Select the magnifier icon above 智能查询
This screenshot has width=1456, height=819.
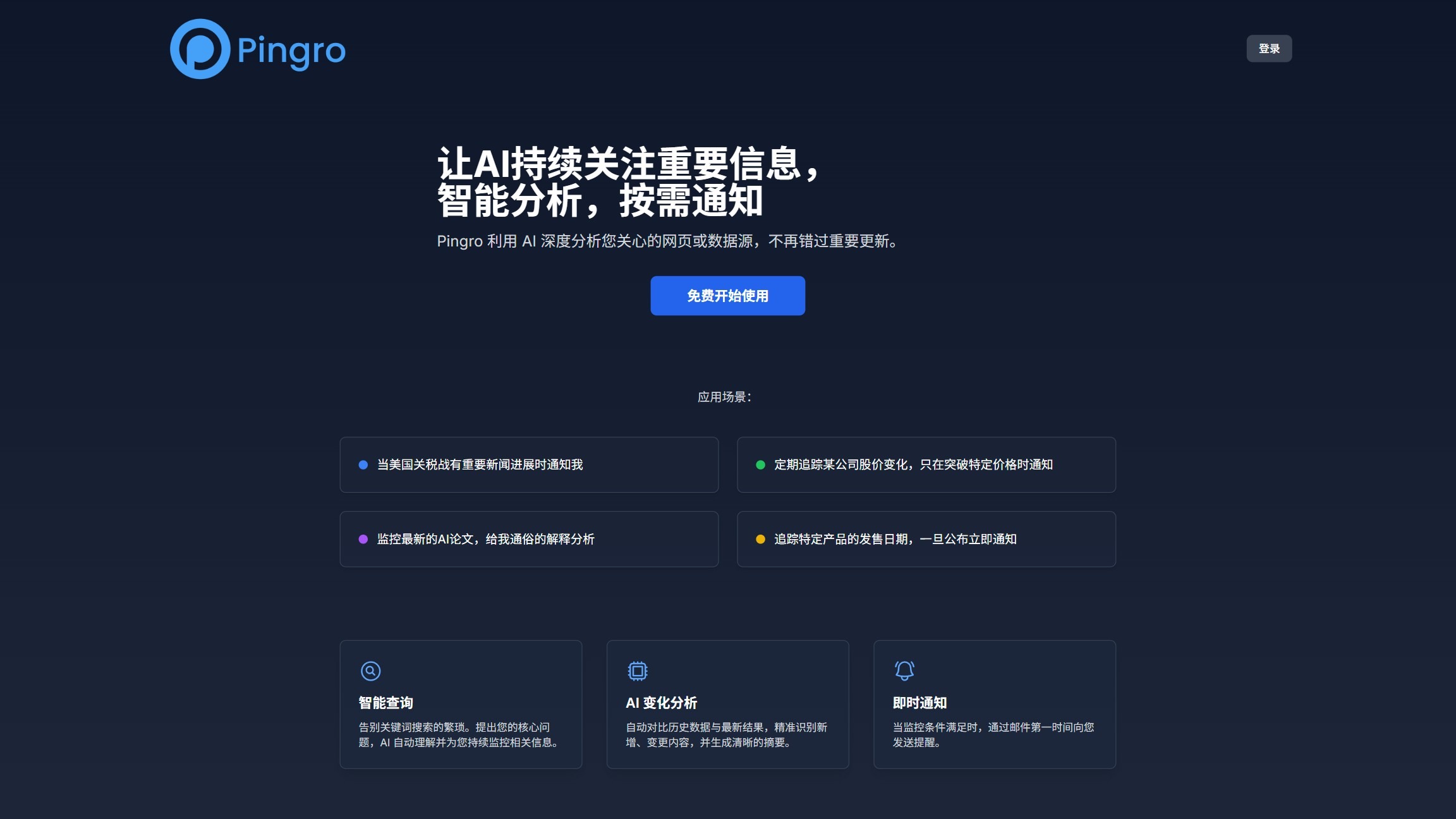pyautogui.click(x=371, y=670)
